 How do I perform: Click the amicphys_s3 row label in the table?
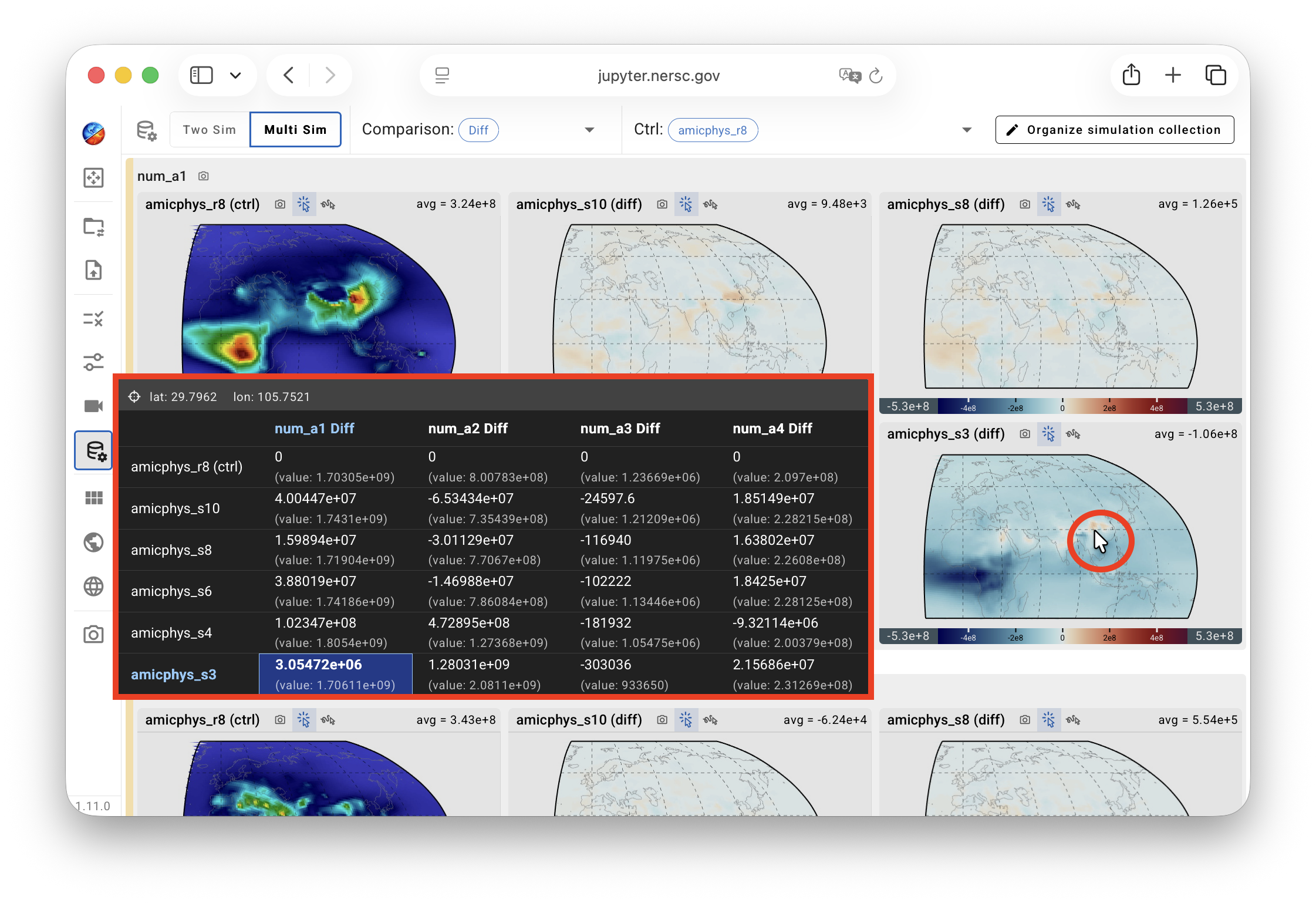click(174, 675)
